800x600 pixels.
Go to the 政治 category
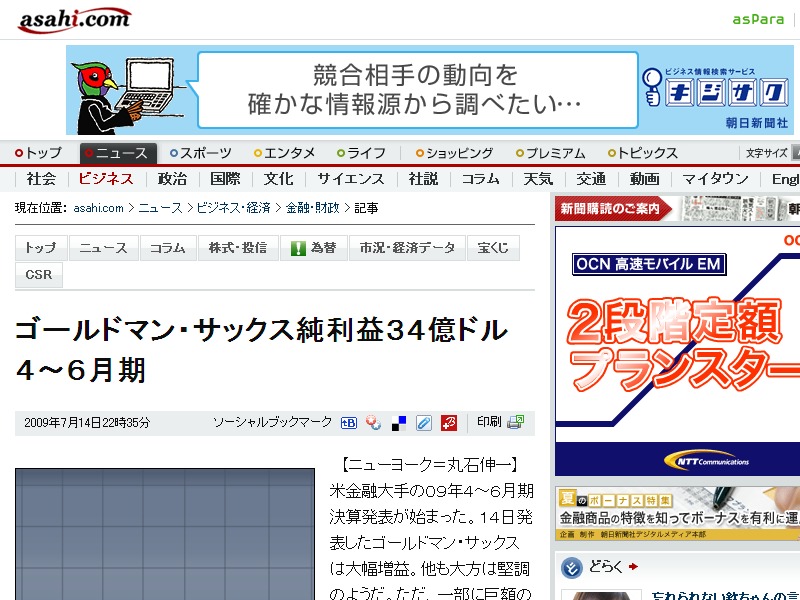[172, 179]
